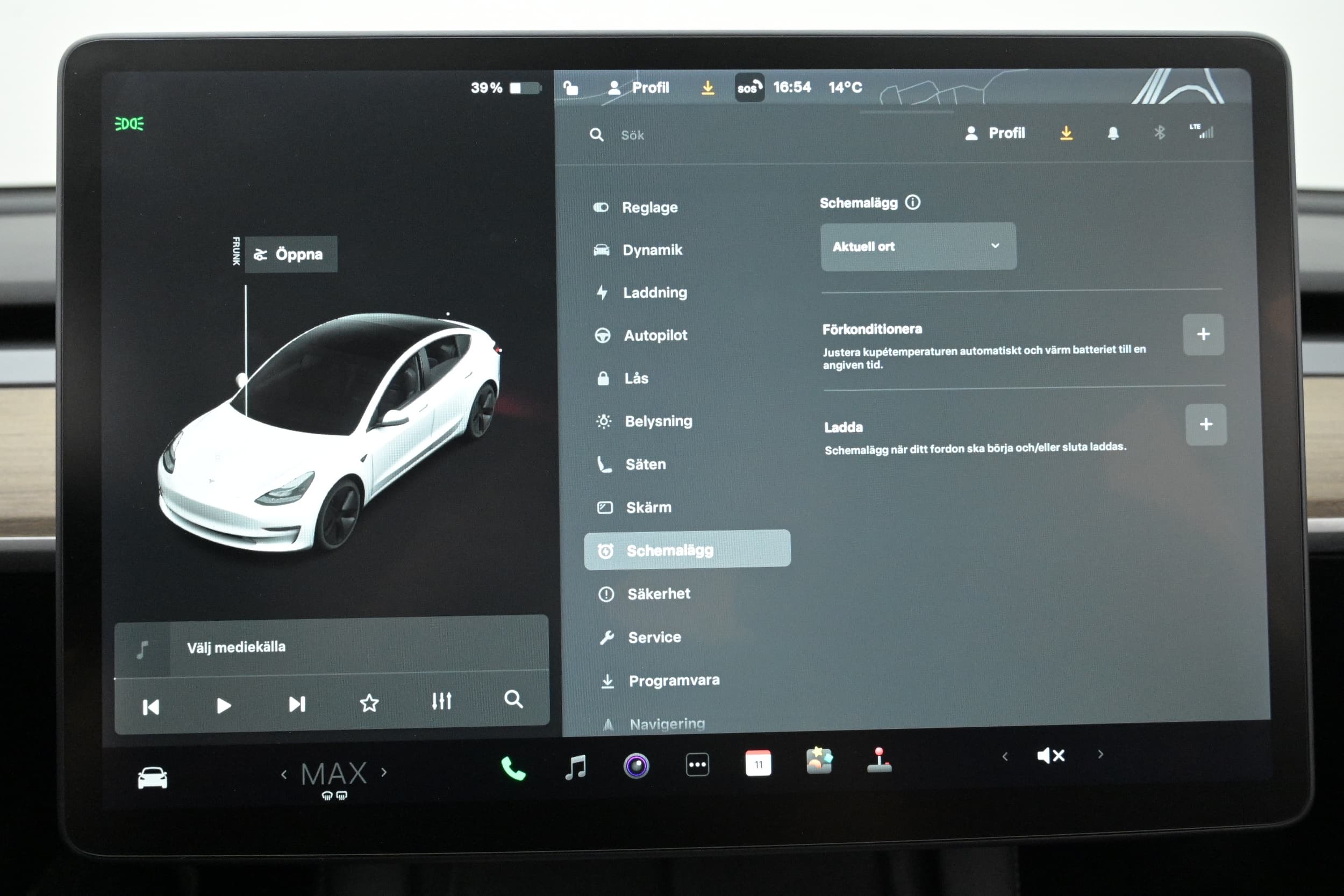Open the phone app in bottom bar
The height and width of the screenshot is (896, 1344).
tap(513, 769)
